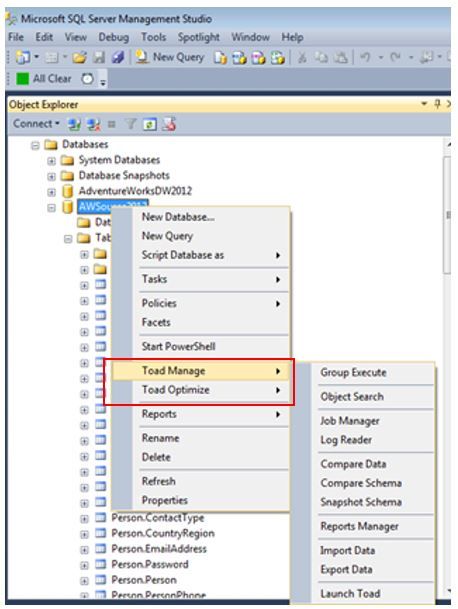
Task: Click the Object Explorer vertical scrollbar thumb
Action: tap(447, 216)
